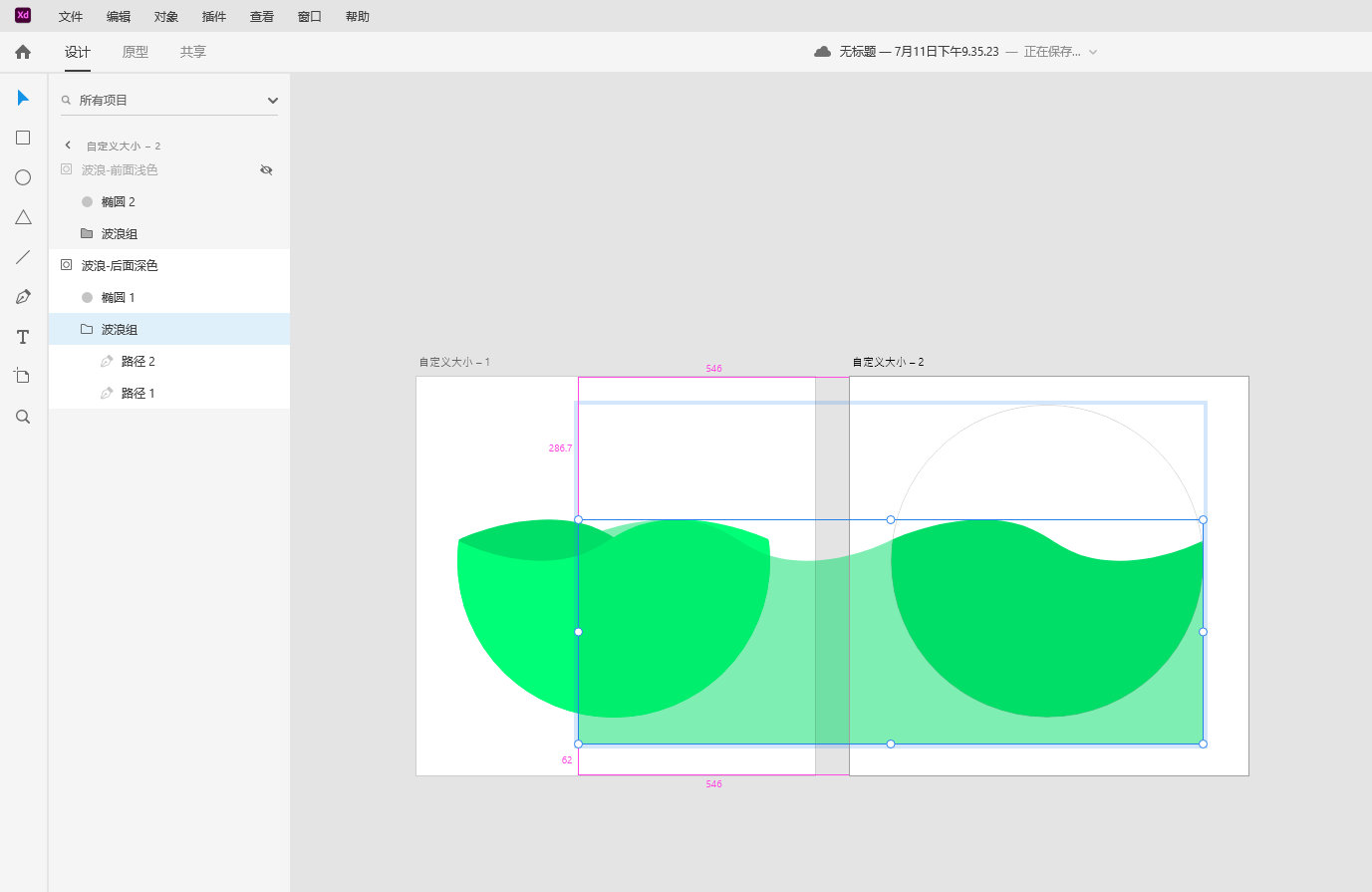The height and width of the screenshot is (892, 1372).
Task: Click the top-center selection handle
Action: (891, 519)
